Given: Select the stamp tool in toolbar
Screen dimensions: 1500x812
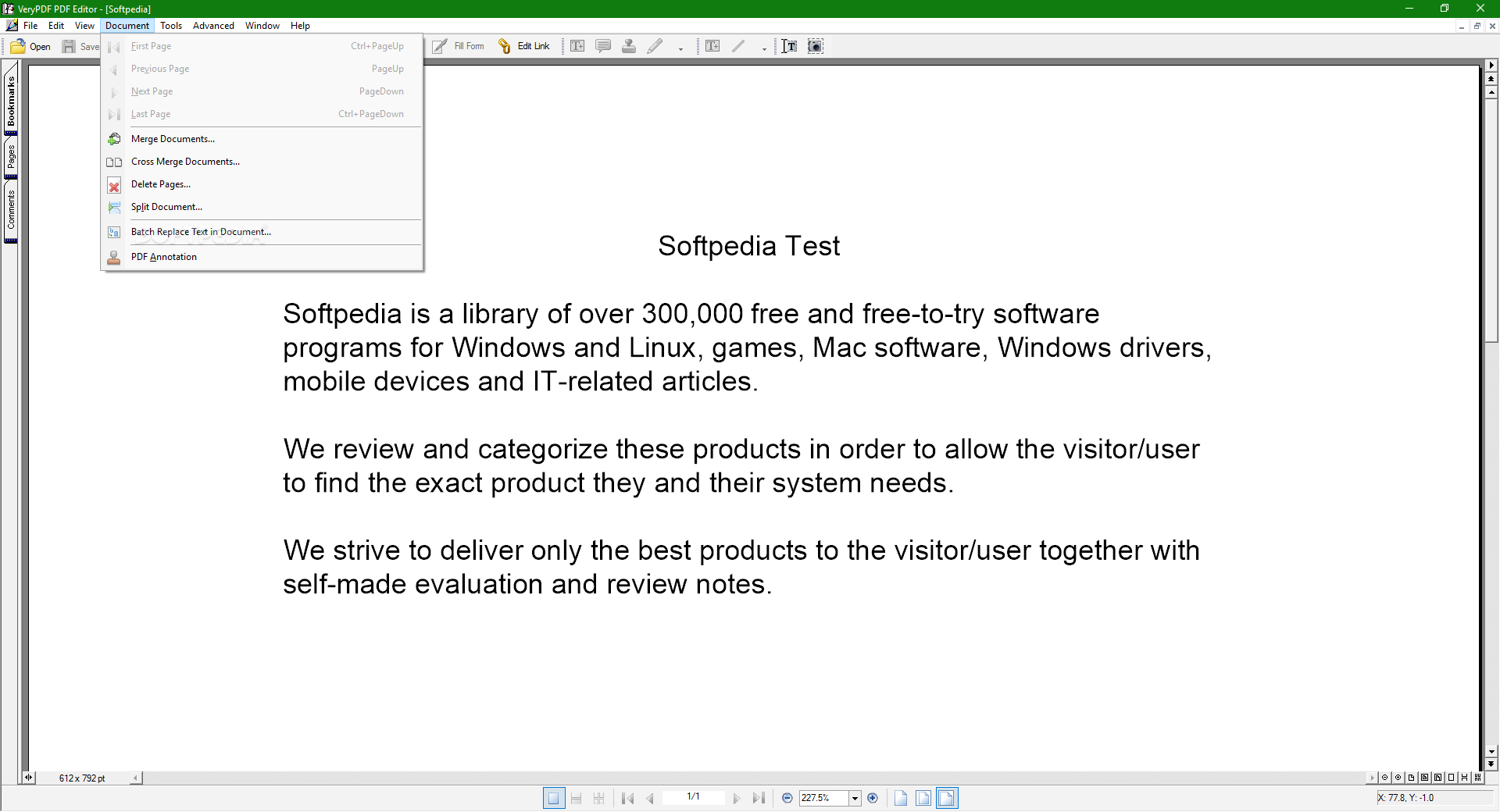Looking at the screenshot, I should tap(629, 47).
